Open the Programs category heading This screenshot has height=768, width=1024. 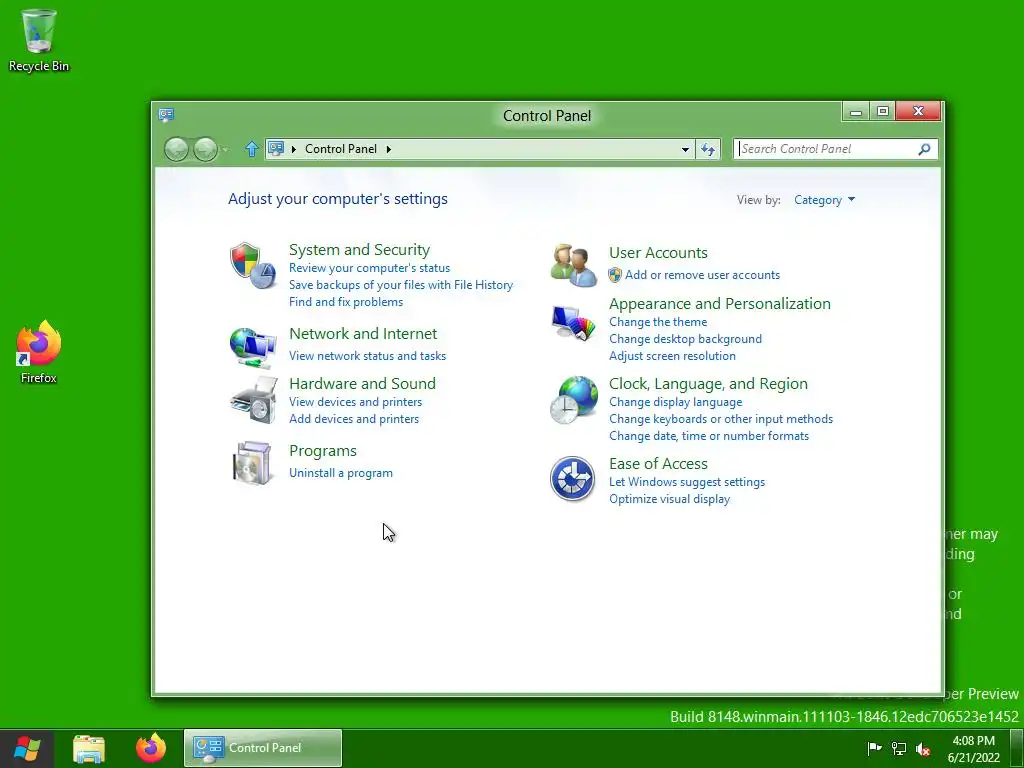point(323,451)
